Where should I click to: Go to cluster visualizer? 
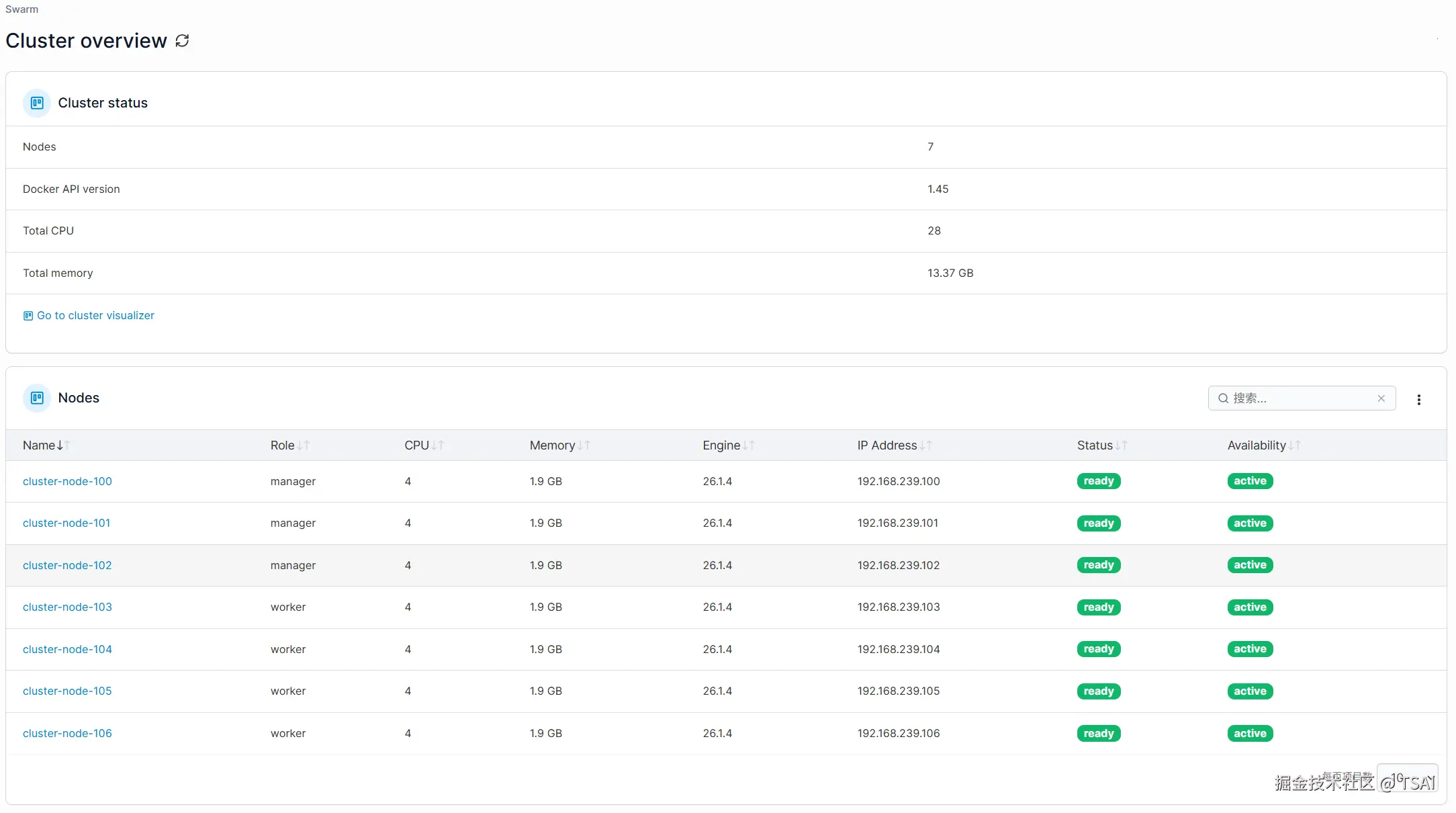(x=95, y=316)
